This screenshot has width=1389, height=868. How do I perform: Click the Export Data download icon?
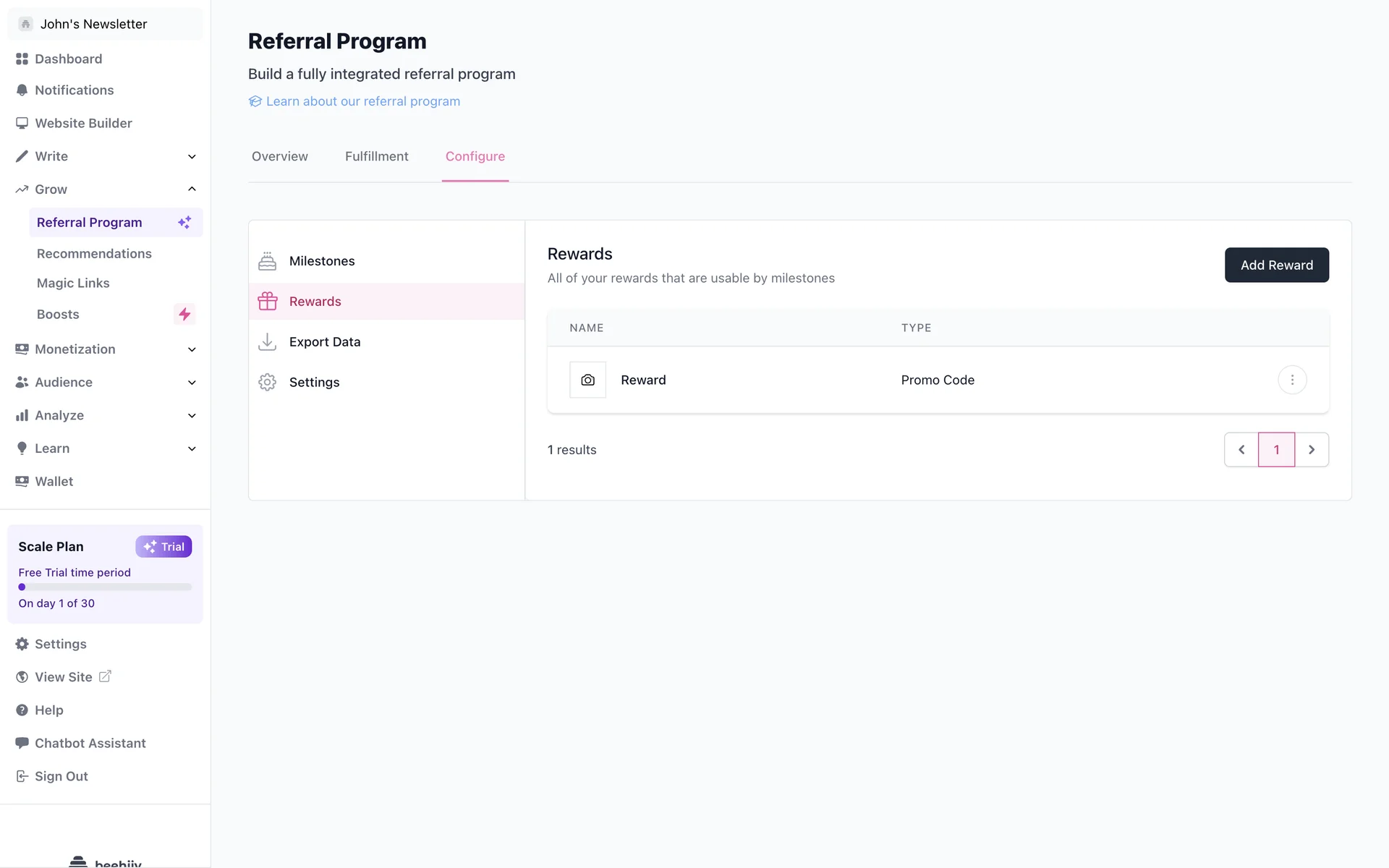[267, 341]
